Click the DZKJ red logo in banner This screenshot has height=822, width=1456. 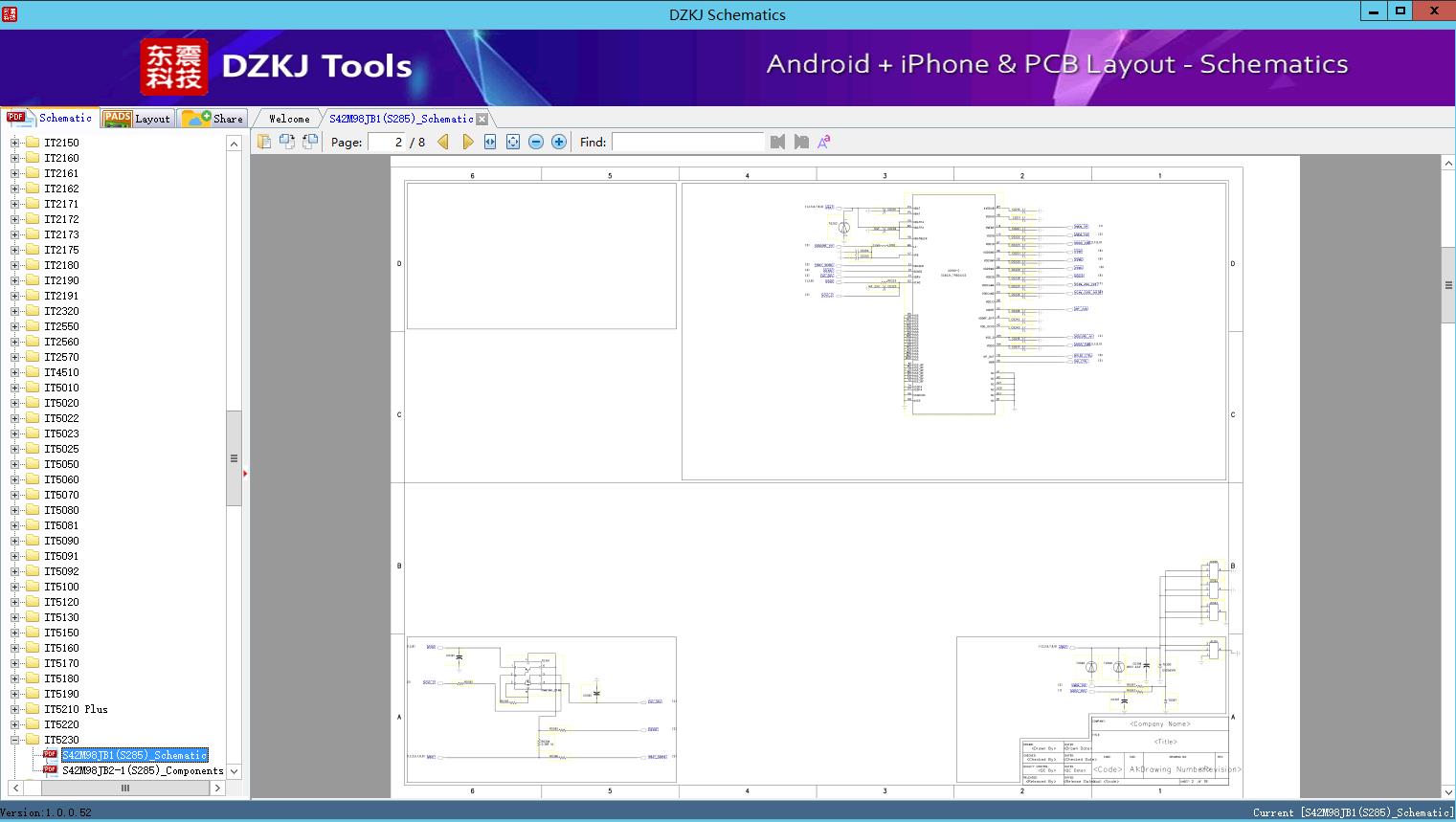click(x=174, y=67)
